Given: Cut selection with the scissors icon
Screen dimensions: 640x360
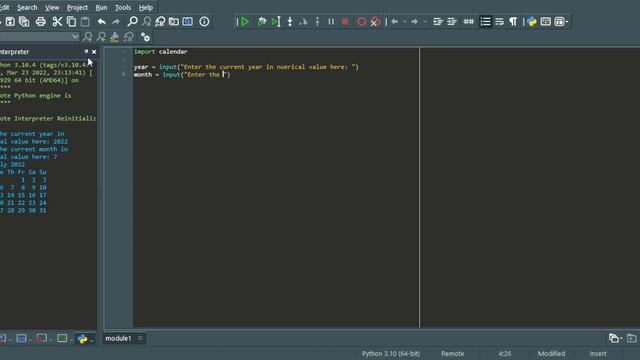Looking at the screenshot, I should tap(57, 22).
